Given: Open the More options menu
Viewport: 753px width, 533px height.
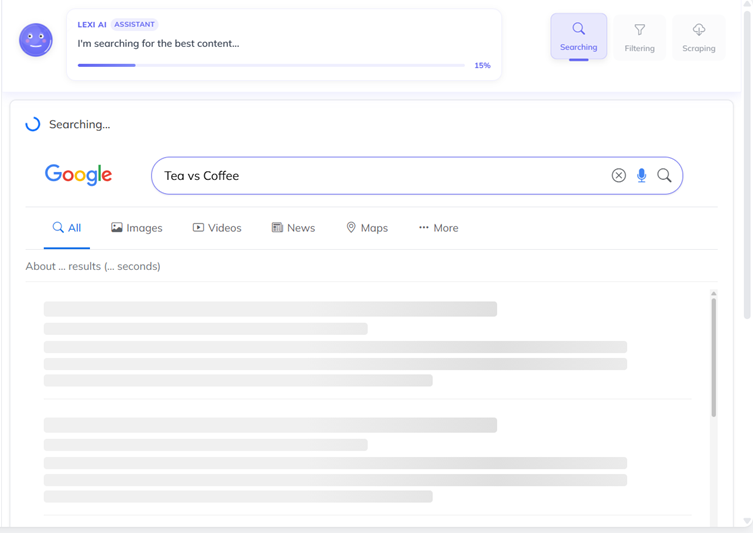Looking at the screenshot, I should 438,228.
